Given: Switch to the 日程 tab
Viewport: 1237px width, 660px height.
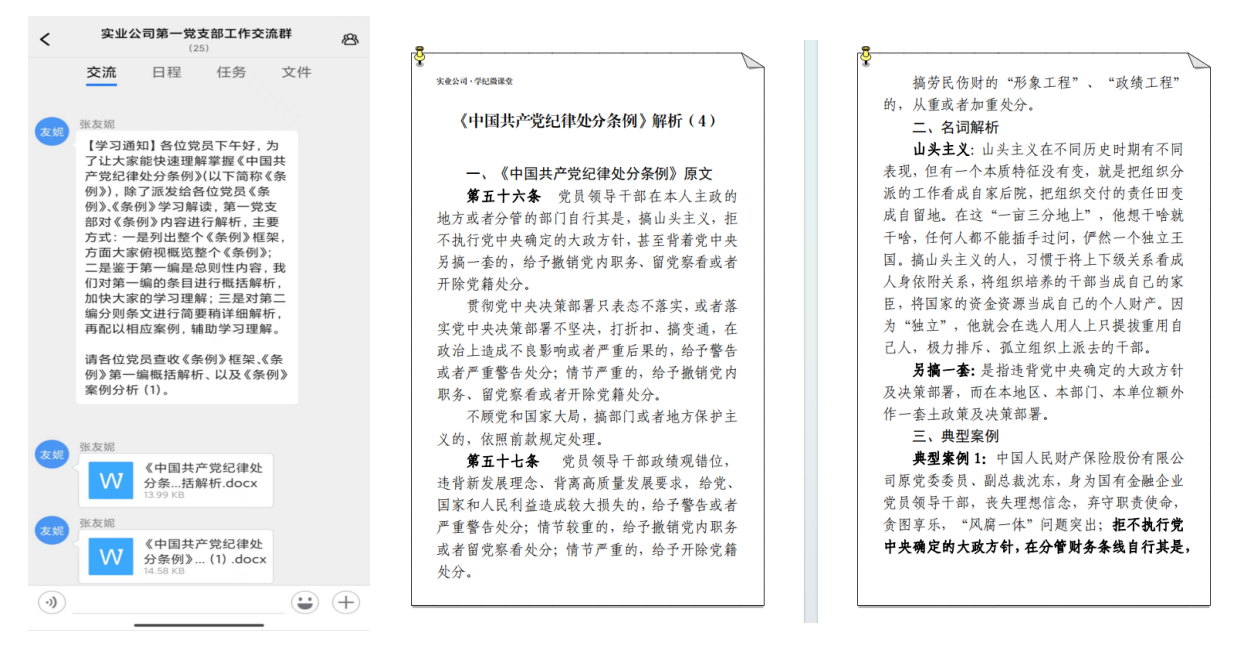Looking at the screenshot, I should tap(166, 73).
